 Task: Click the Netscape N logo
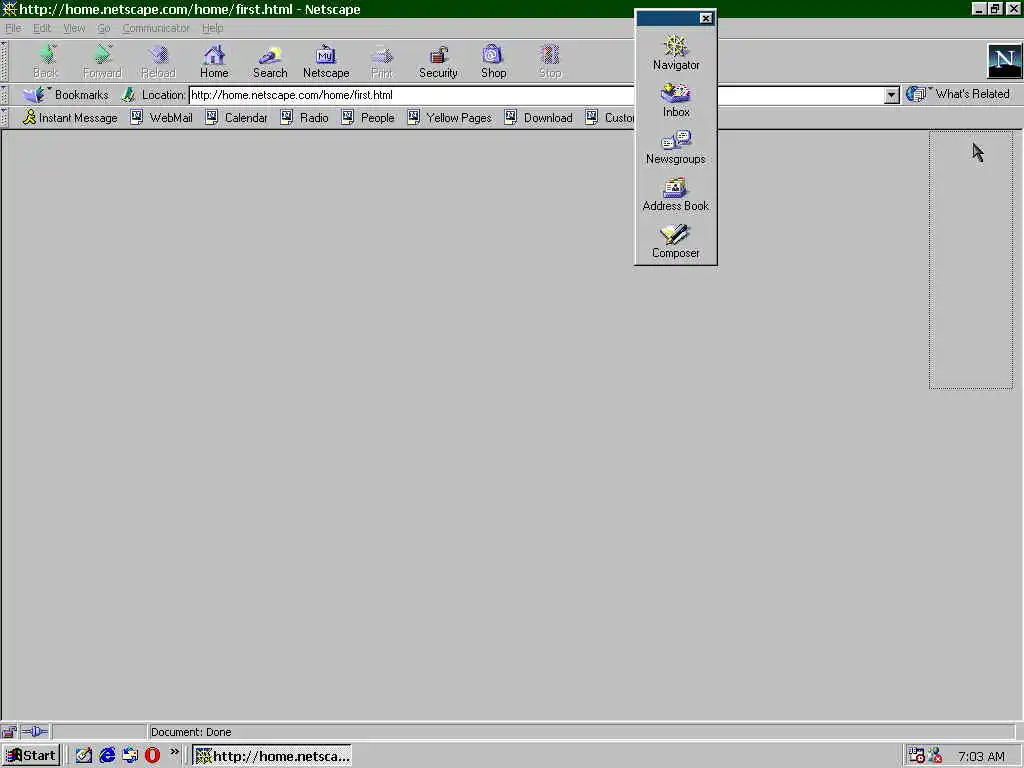coord(1004,61)
